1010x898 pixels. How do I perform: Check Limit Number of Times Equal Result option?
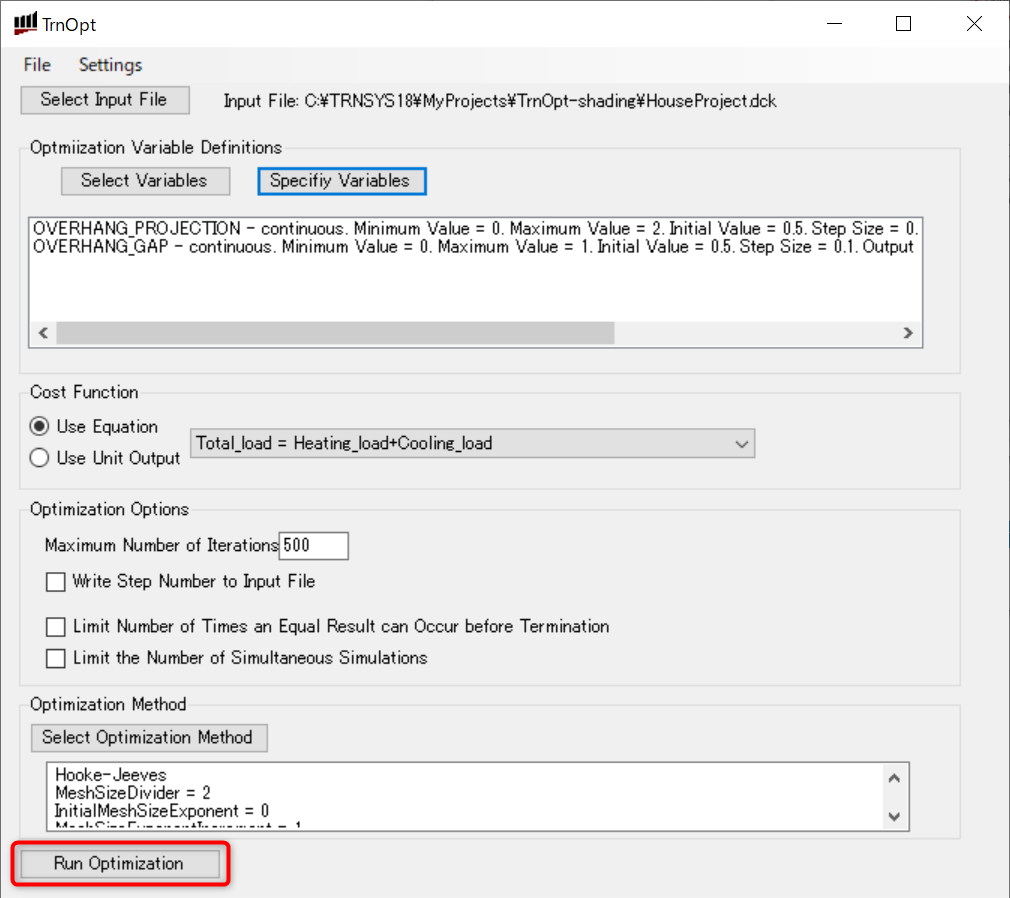56,627
